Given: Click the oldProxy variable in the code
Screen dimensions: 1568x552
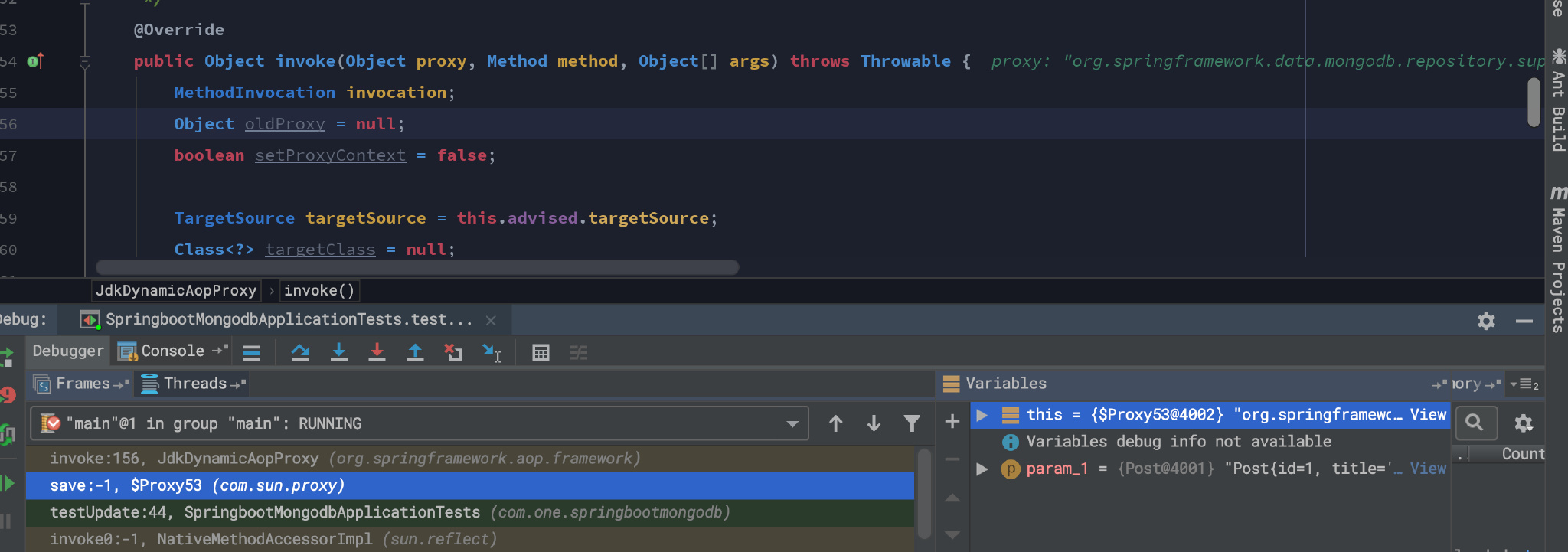Looking at the screenshot, I should (285, 124).
